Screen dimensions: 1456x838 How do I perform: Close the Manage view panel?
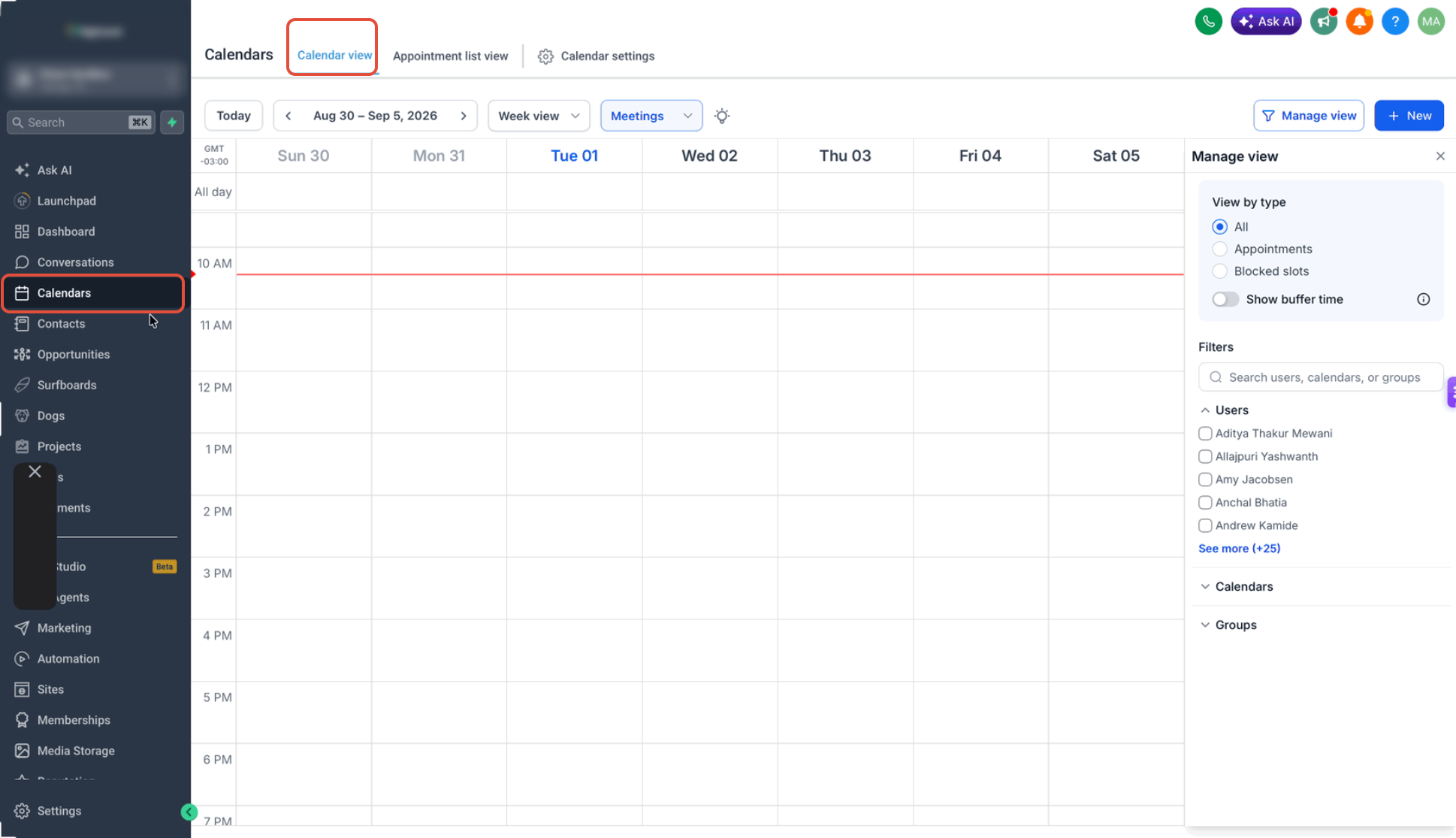point(1440,156)
